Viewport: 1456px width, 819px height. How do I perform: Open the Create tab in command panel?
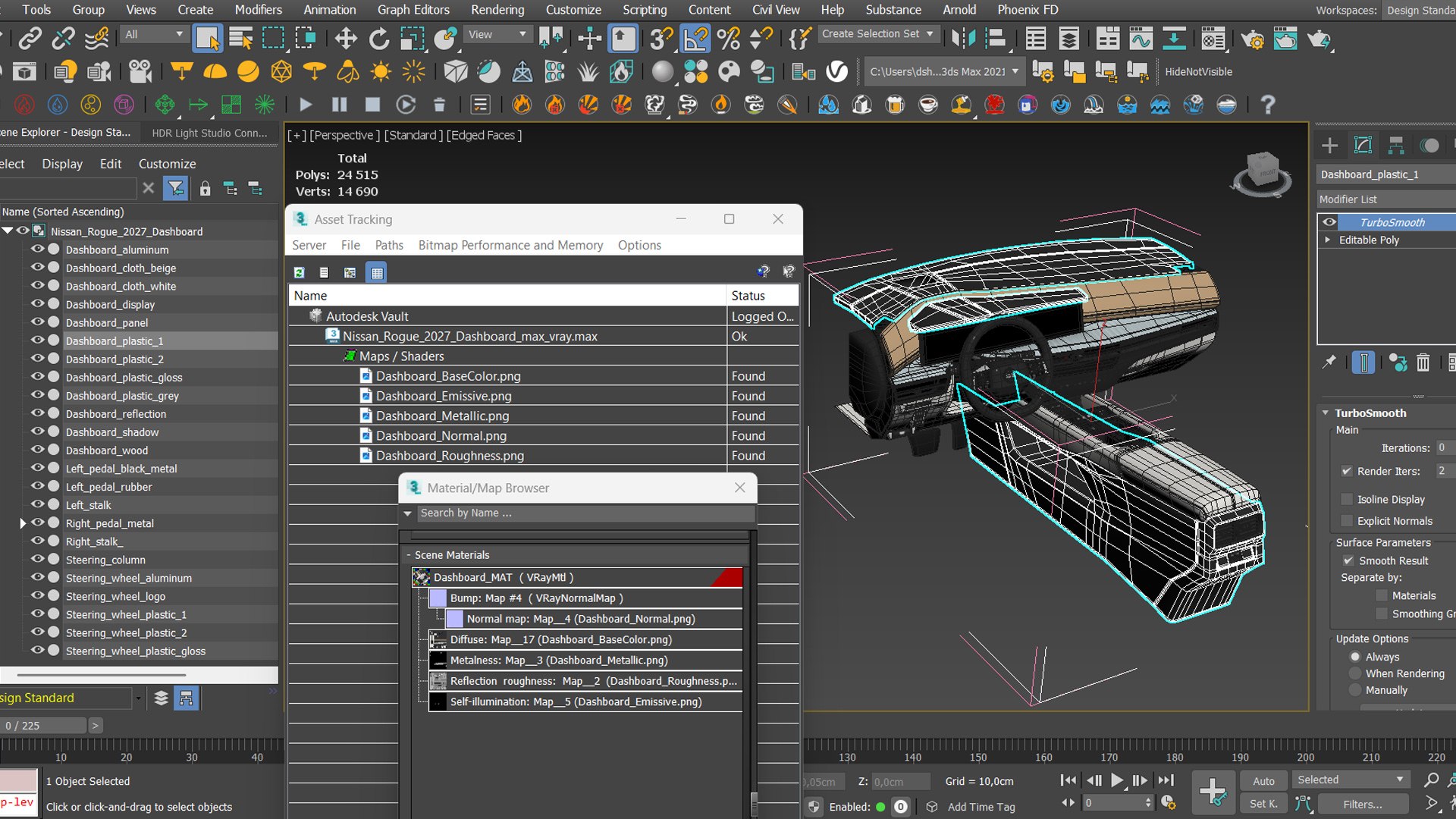click(x=1329, y=146)
